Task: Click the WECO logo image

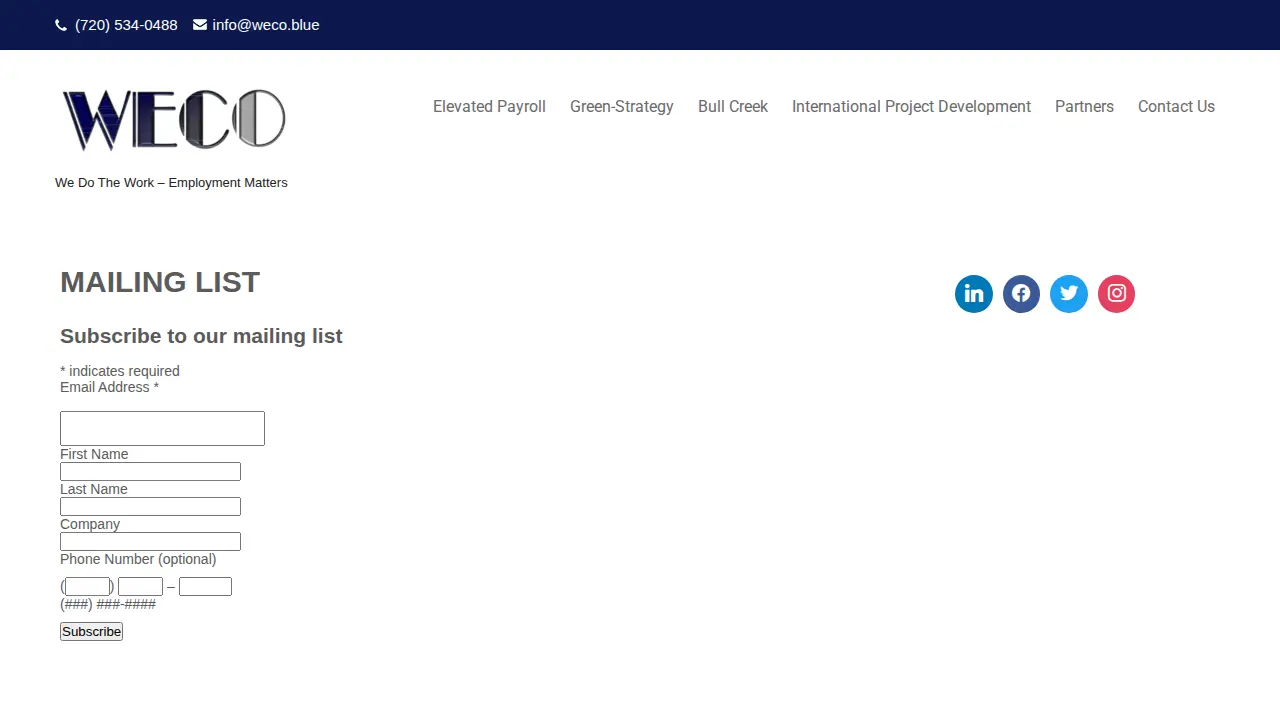Action: click(174, 120)
